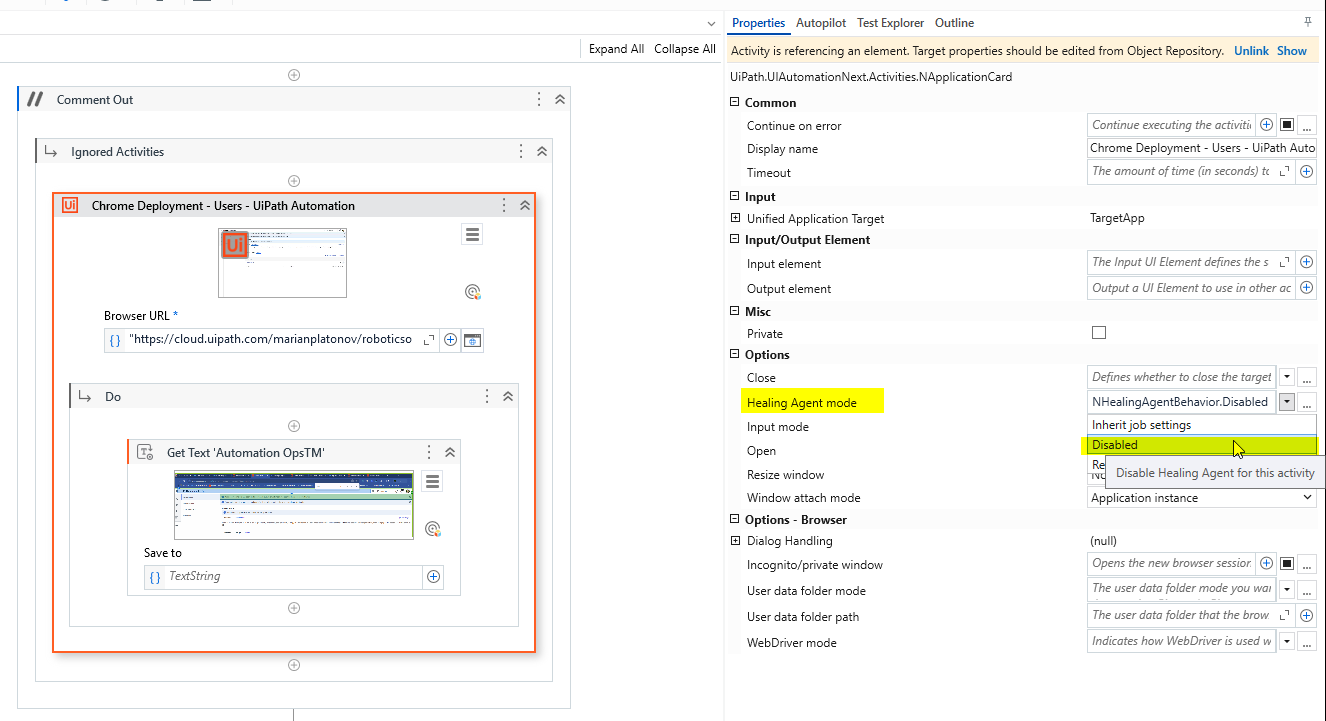The image size is (1326, 721).
Task: Collapse the Comment Out activity
Action: [x=560, y=99]
